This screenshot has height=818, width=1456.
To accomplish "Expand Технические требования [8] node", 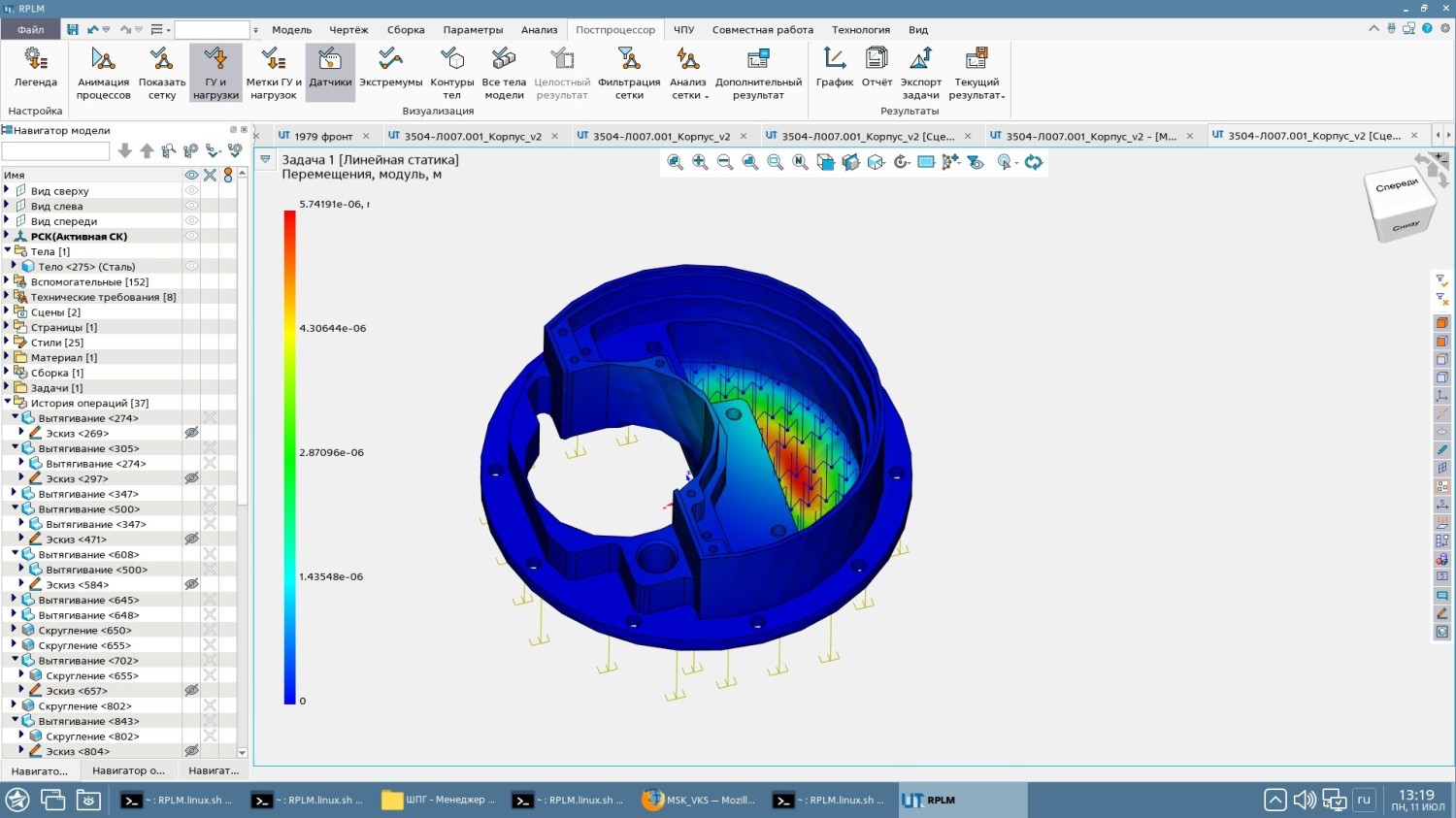I will click(x=7, y=296).
